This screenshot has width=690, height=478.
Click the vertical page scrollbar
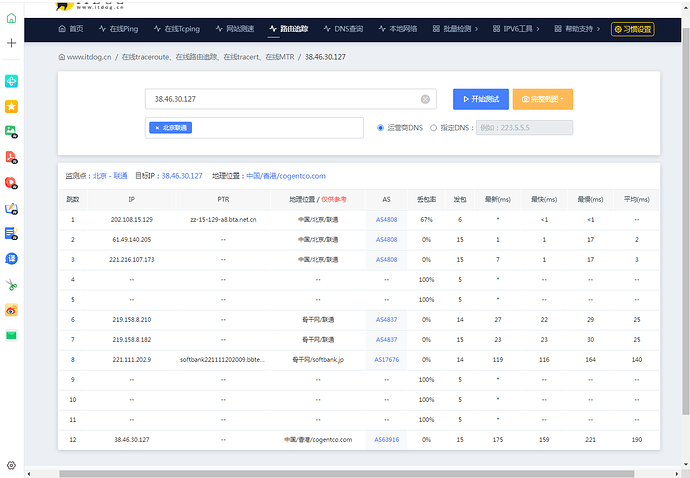[x=686, y=220]
